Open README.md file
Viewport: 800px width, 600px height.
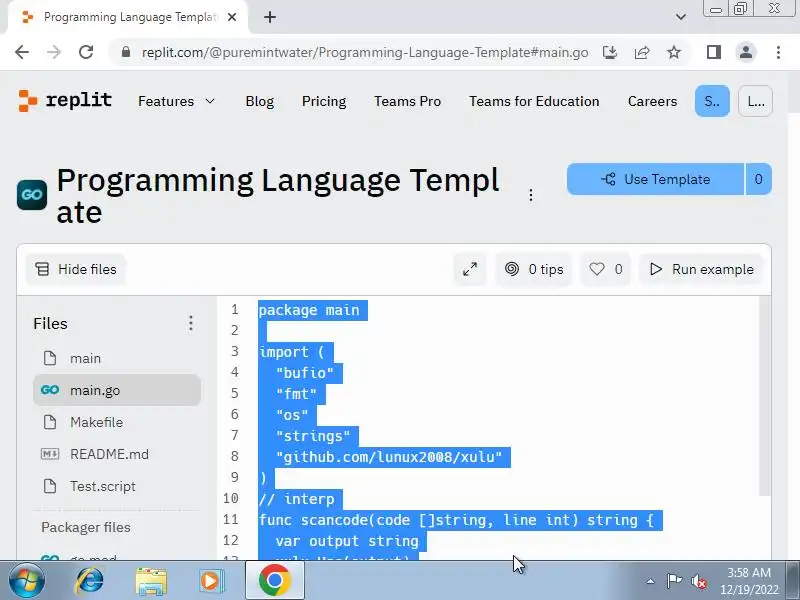117,454
